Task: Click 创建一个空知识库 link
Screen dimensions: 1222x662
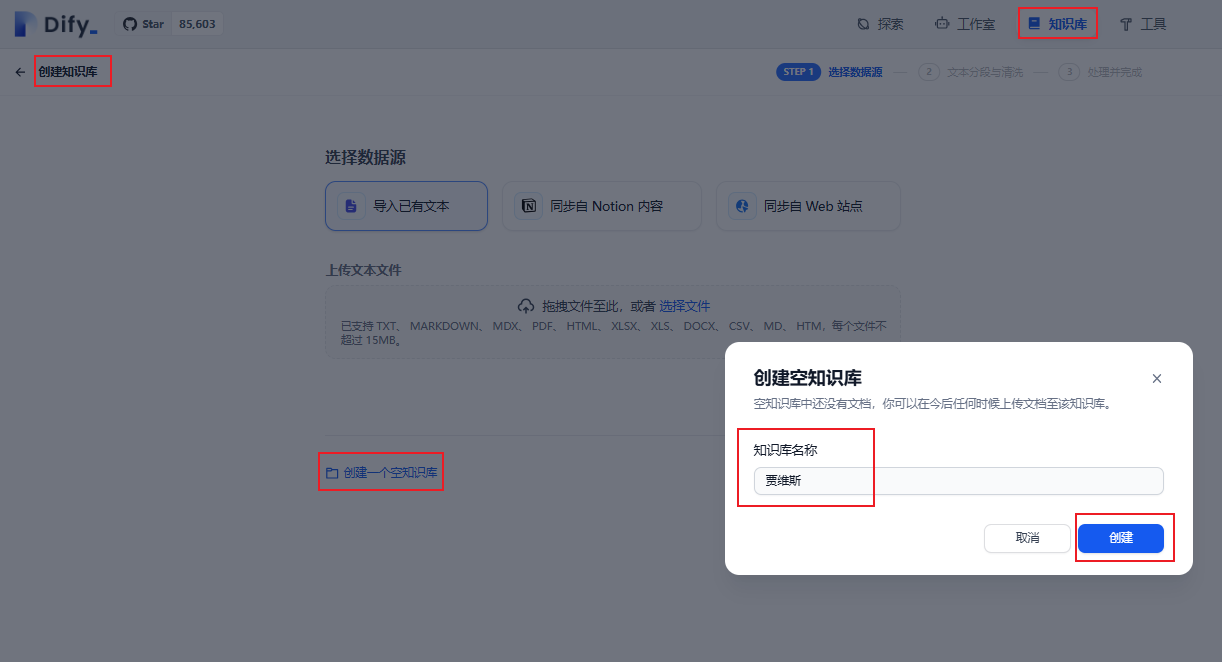Action: click(x=391, y=472)
